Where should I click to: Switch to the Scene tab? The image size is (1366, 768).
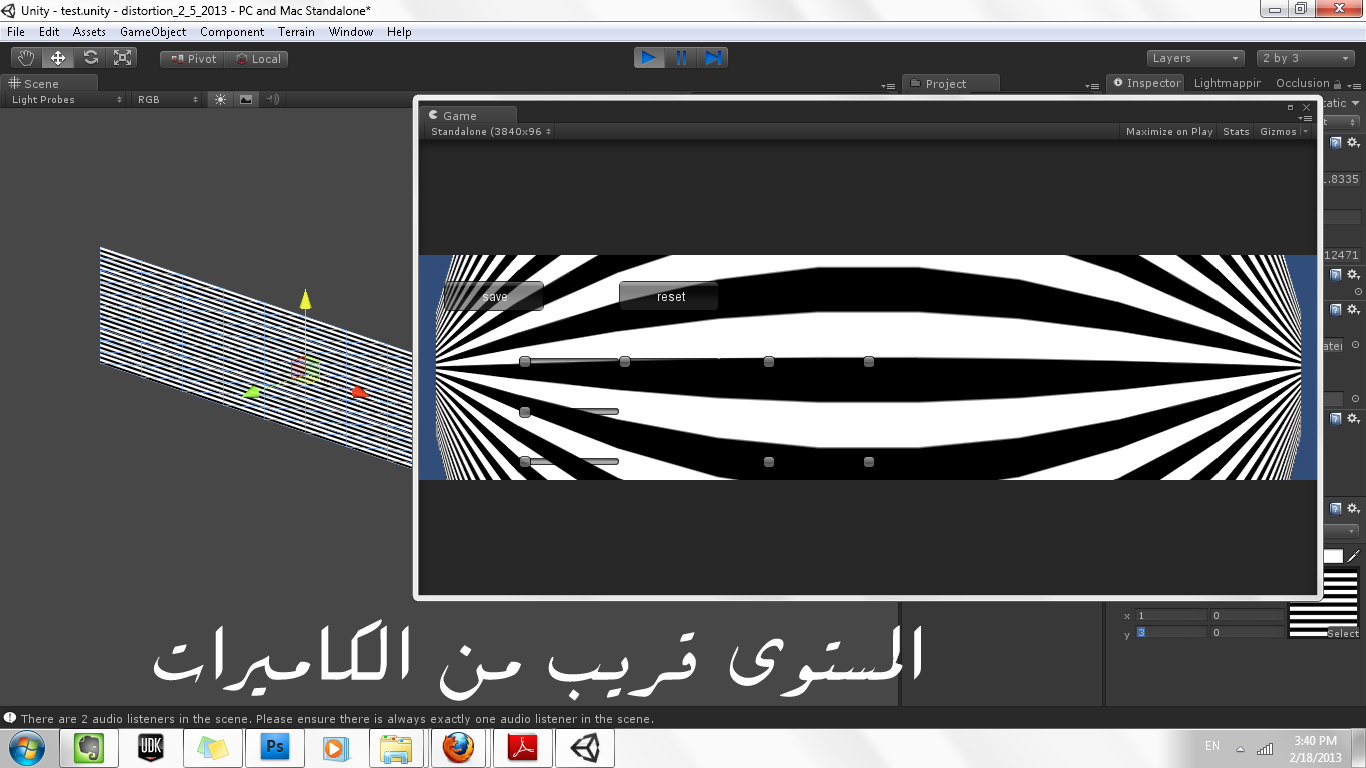coord(49,83)
